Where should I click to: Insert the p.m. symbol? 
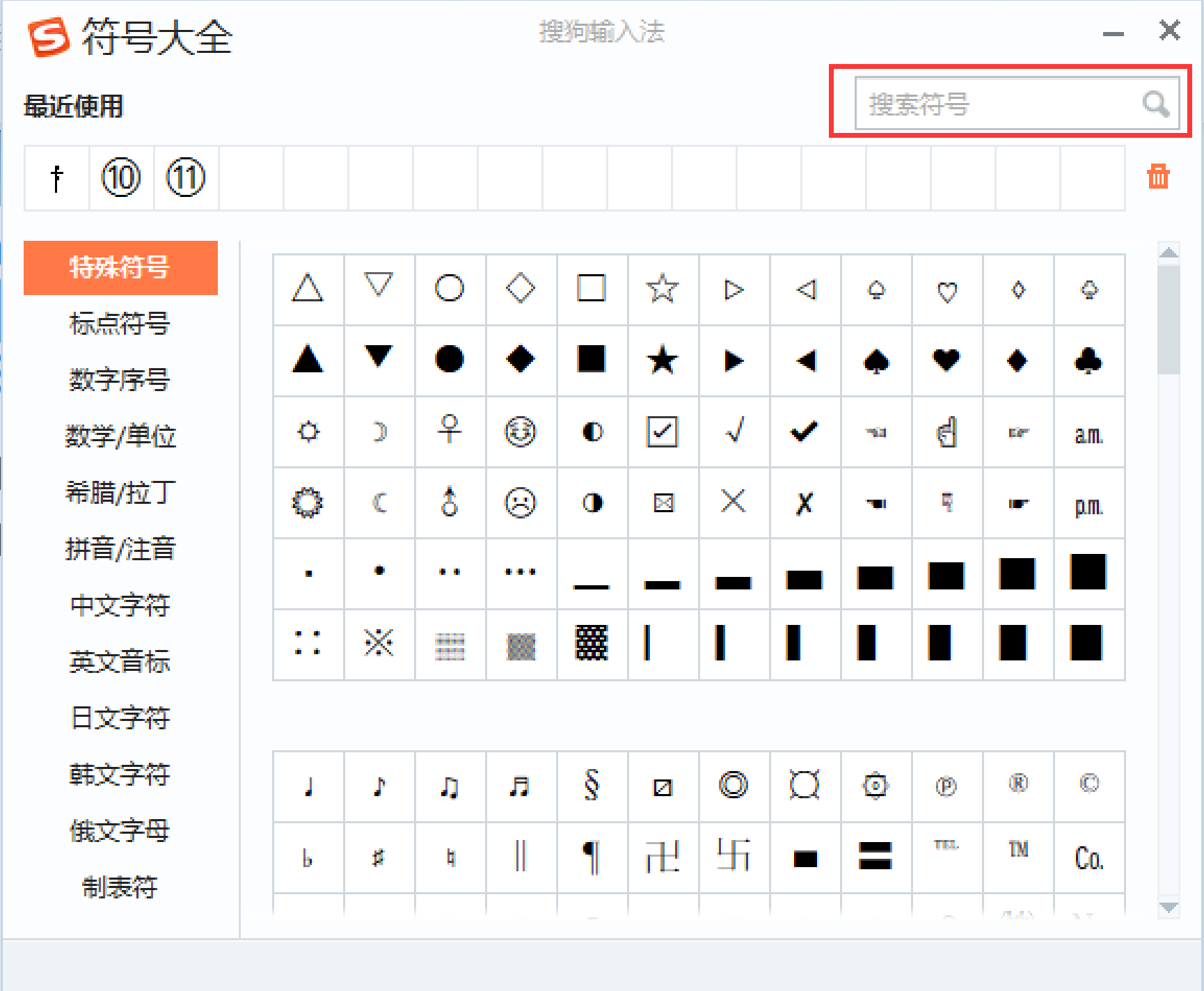1089,502
